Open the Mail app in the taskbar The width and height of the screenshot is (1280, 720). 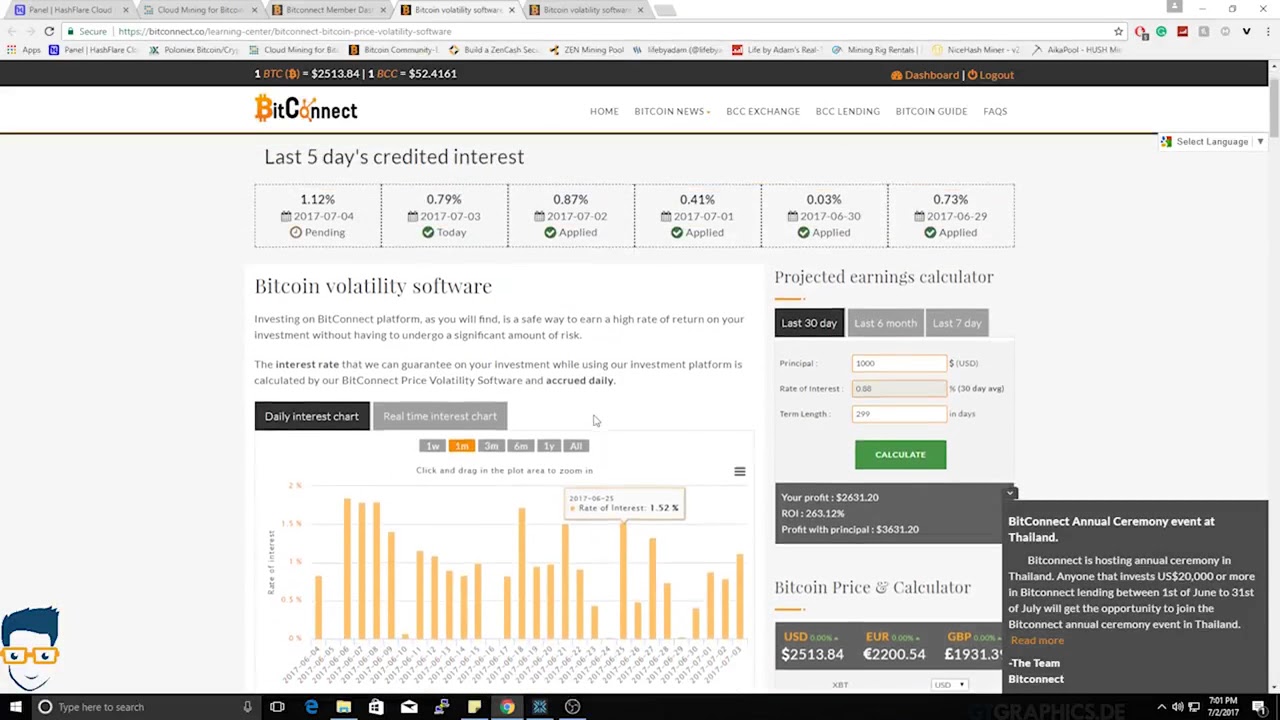pos(409,707)
